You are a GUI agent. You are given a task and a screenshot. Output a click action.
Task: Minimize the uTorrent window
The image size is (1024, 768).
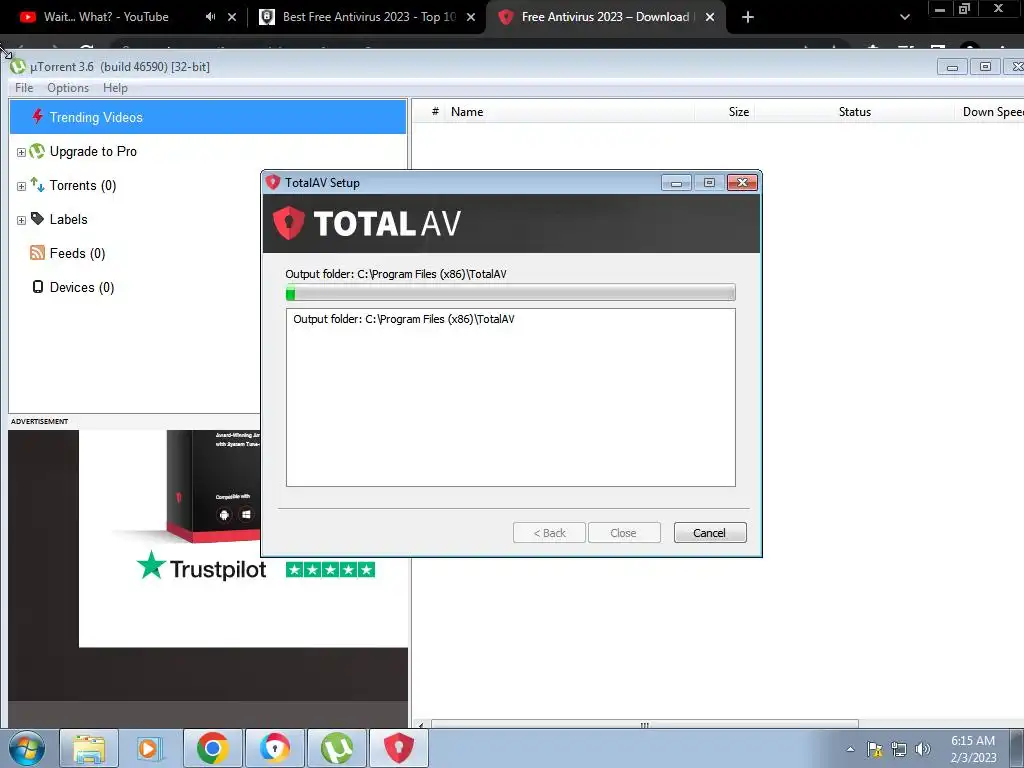952,67
